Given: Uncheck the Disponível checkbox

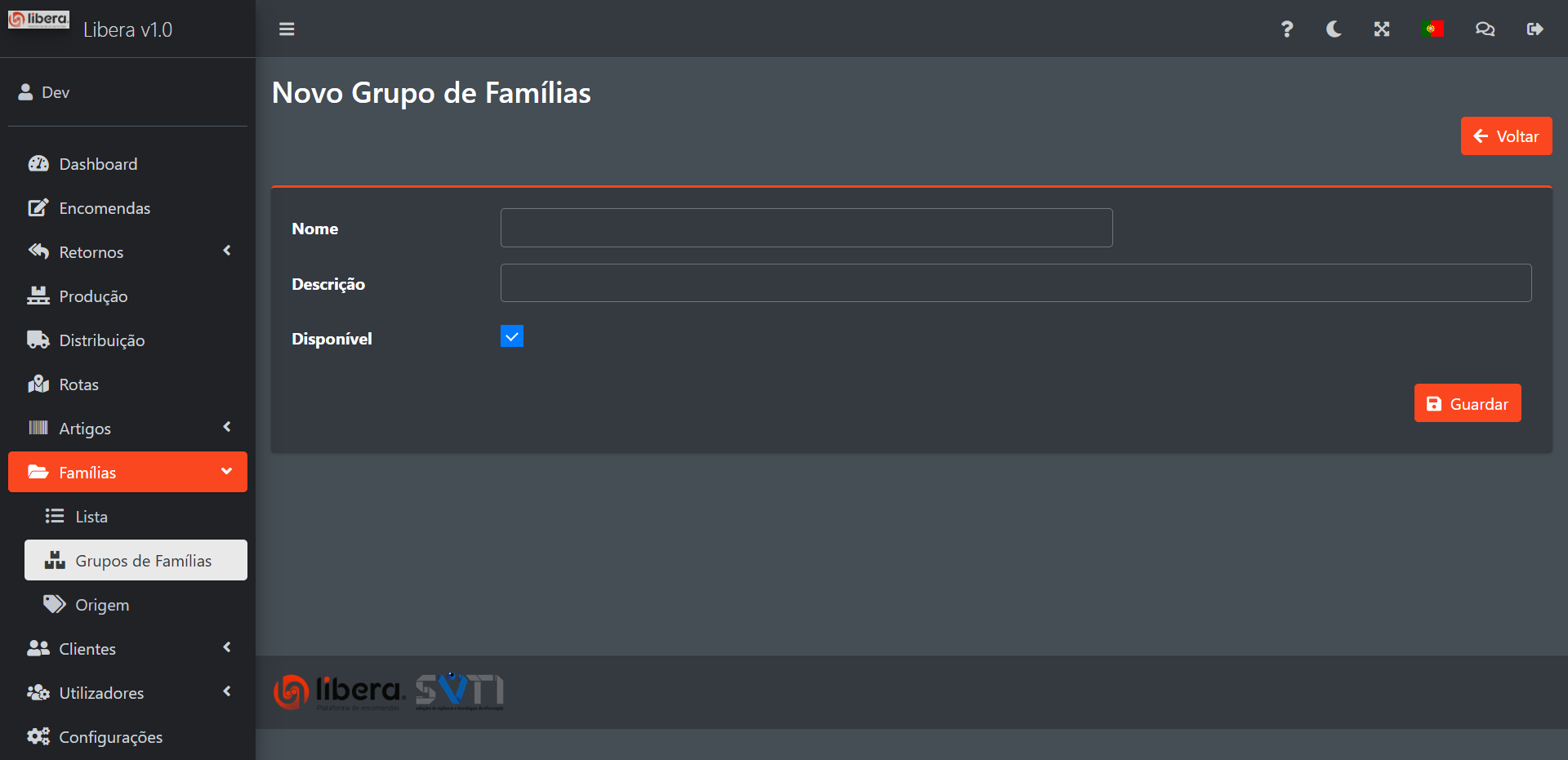Looking at the screenshot, I should point(512,336).
